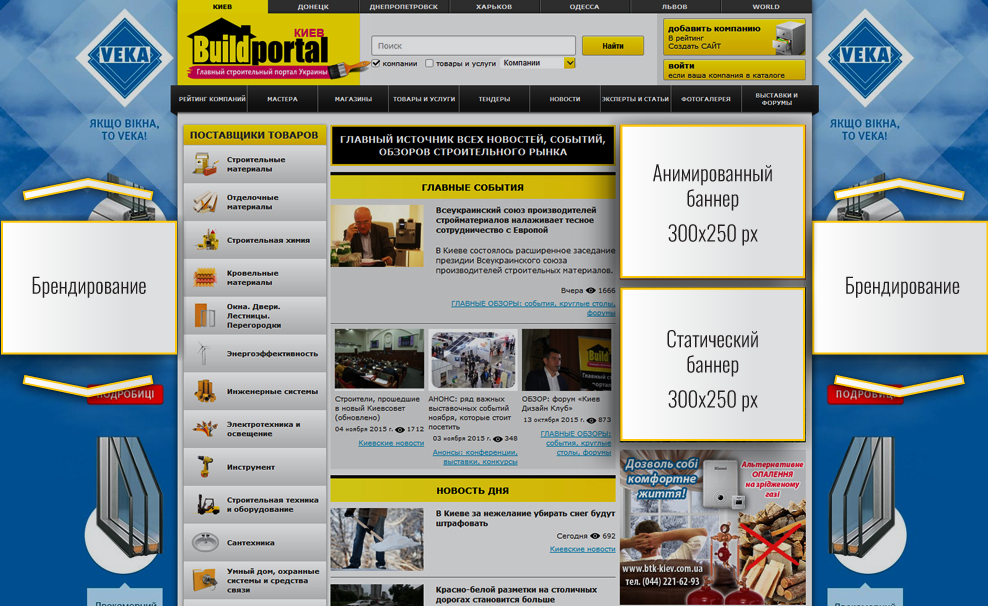This screenshot has width=988, height=606.
Task: Select Строительная техника forklift icon
Action: point(207,504)
